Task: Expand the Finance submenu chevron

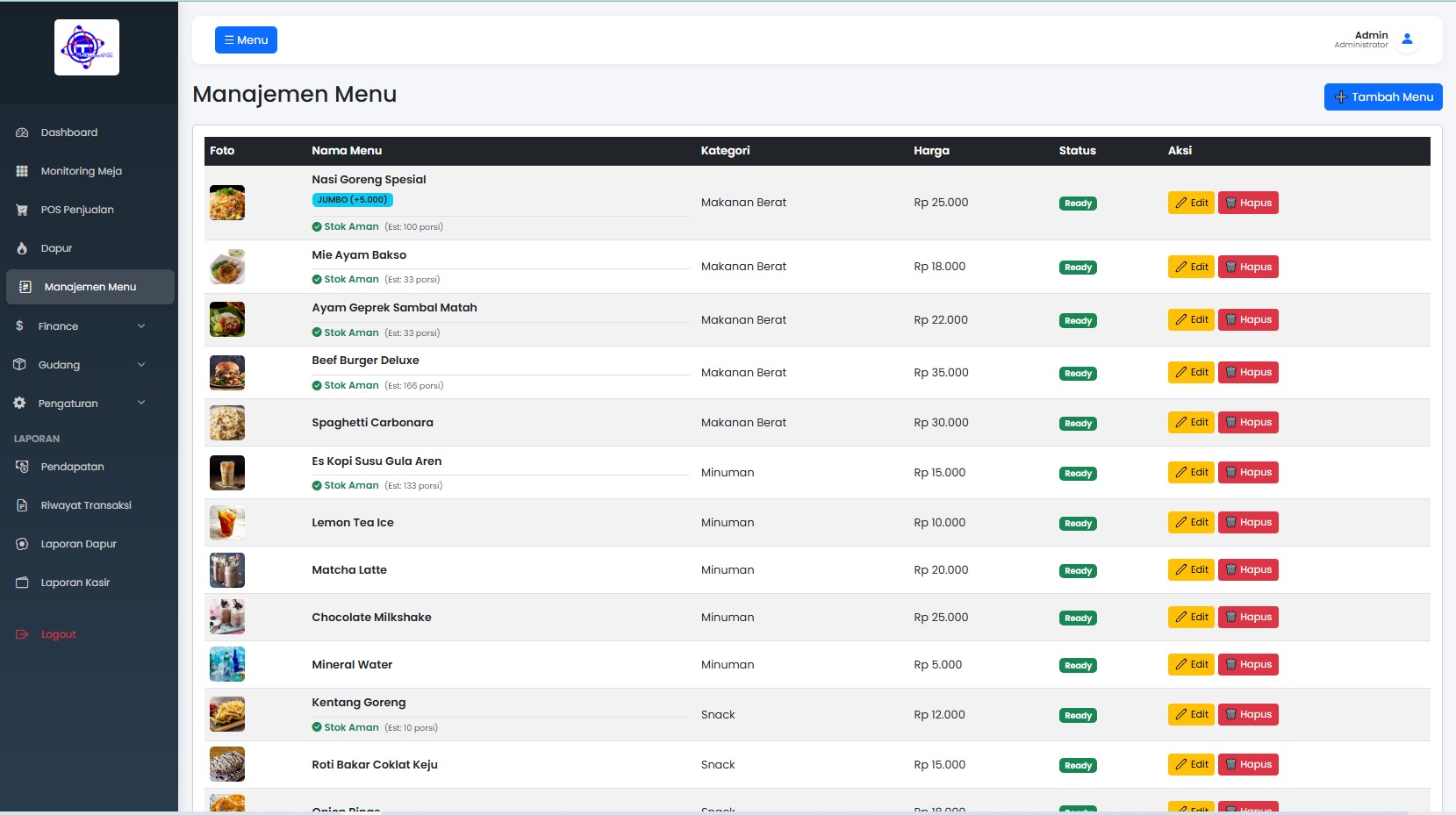Action: click(x=141, y=326)
